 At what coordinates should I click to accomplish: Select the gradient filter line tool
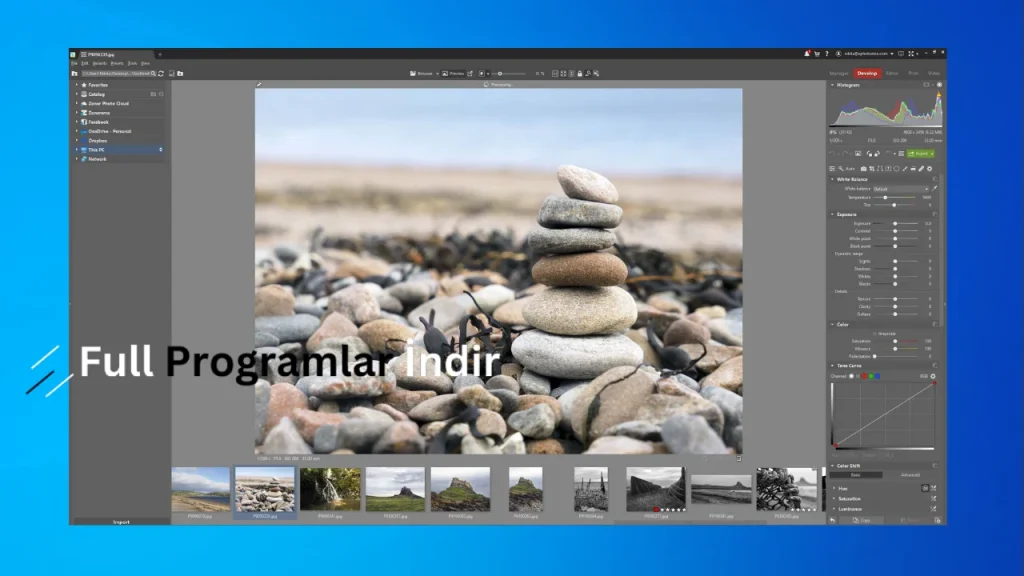click(x=904, y=168)
